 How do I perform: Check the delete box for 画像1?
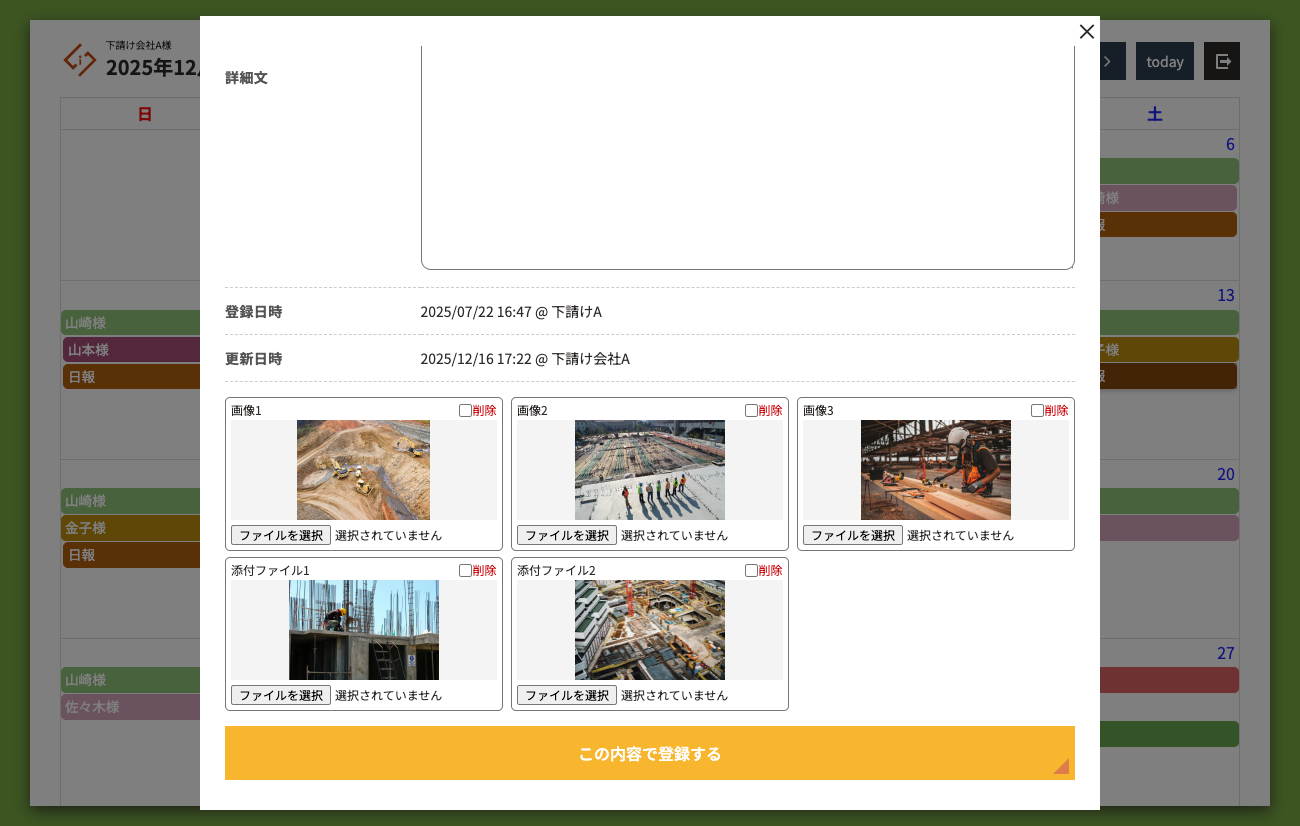pyautogui.click(x=465, y=410)
